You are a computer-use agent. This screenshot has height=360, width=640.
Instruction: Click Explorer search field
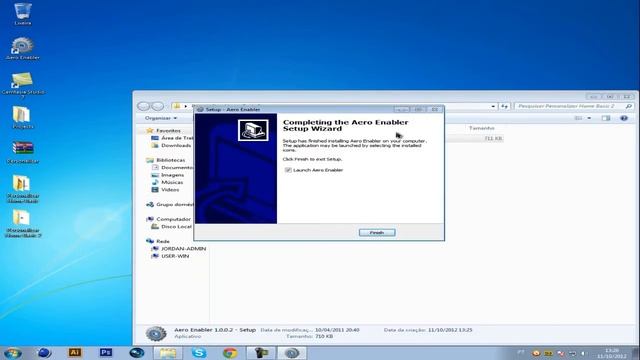[574, 106]
